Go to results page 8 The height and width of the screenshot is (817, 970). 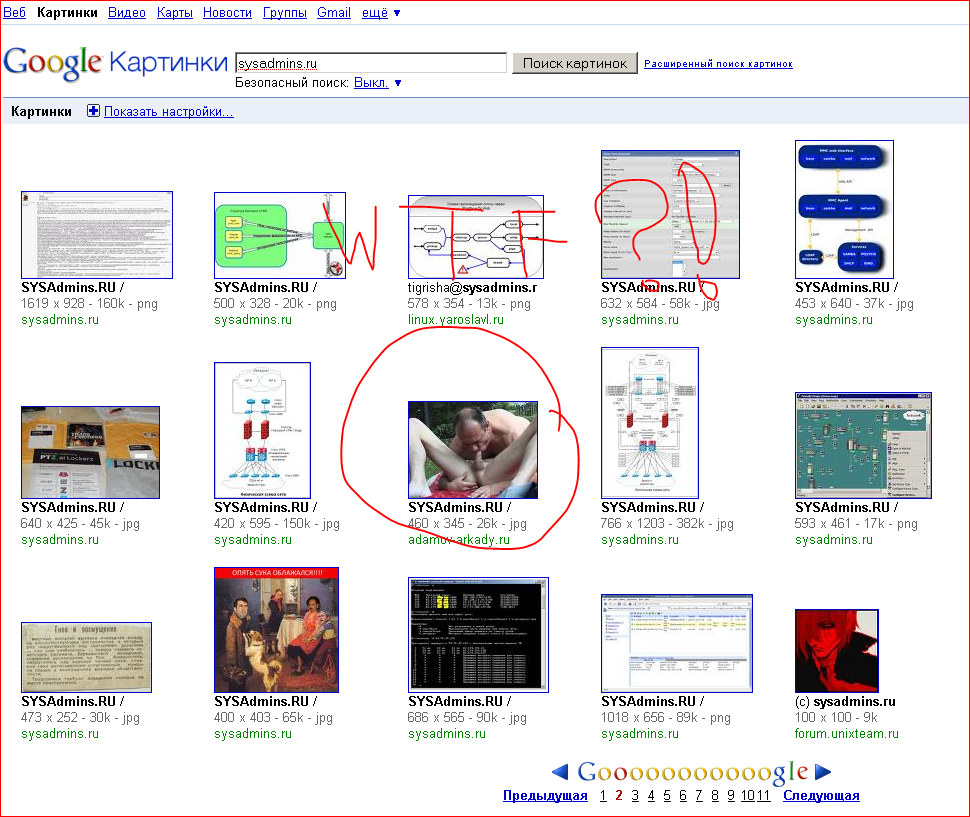coord(715,795)
